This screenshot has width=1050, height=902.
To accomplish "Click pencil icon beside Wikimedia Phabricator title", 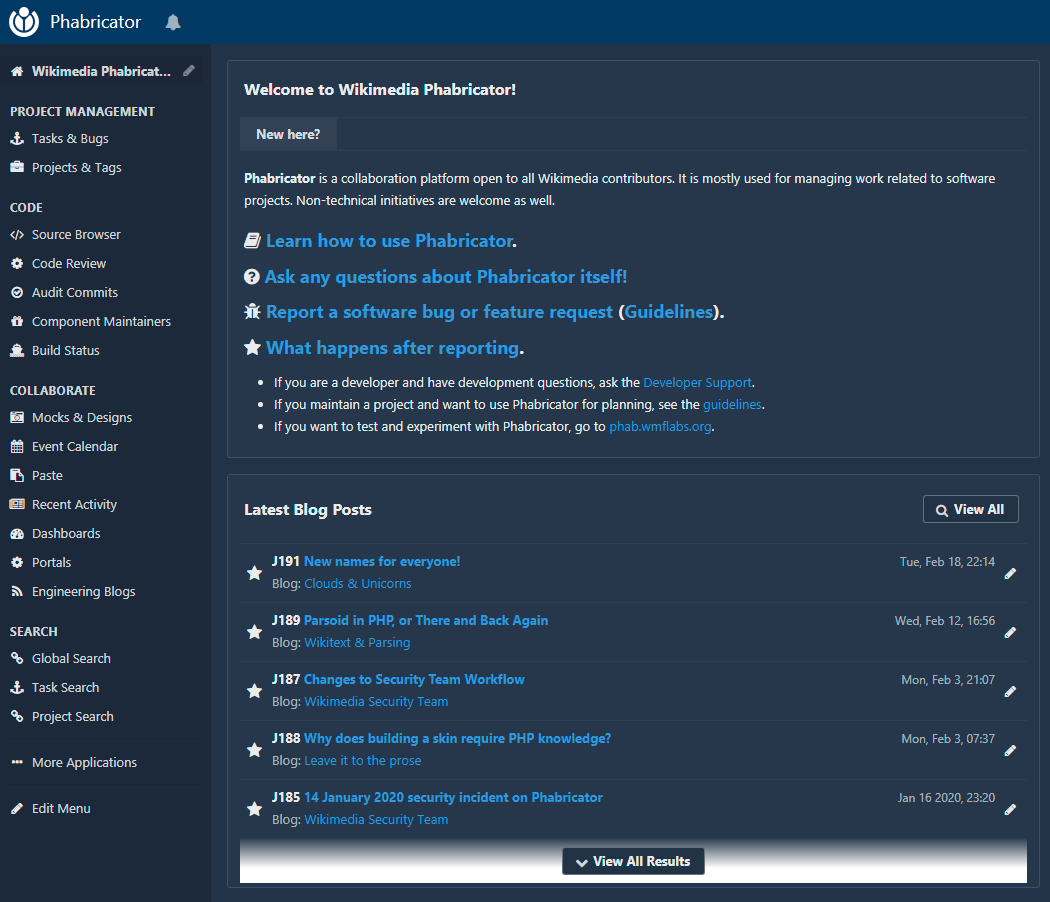I will [x=189, y=71].
